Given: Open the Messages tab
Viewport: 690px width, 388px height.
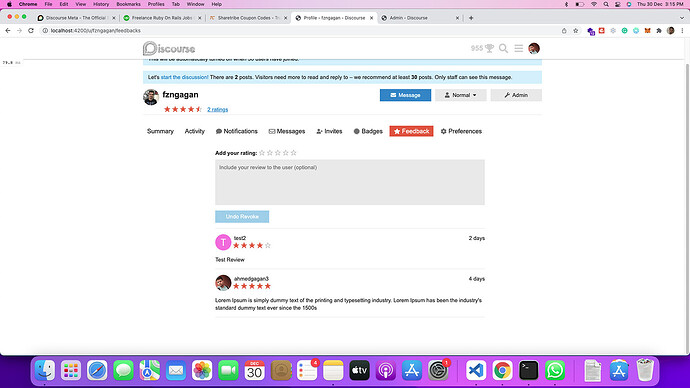Looking at the screenshot, I should point(286,131).
